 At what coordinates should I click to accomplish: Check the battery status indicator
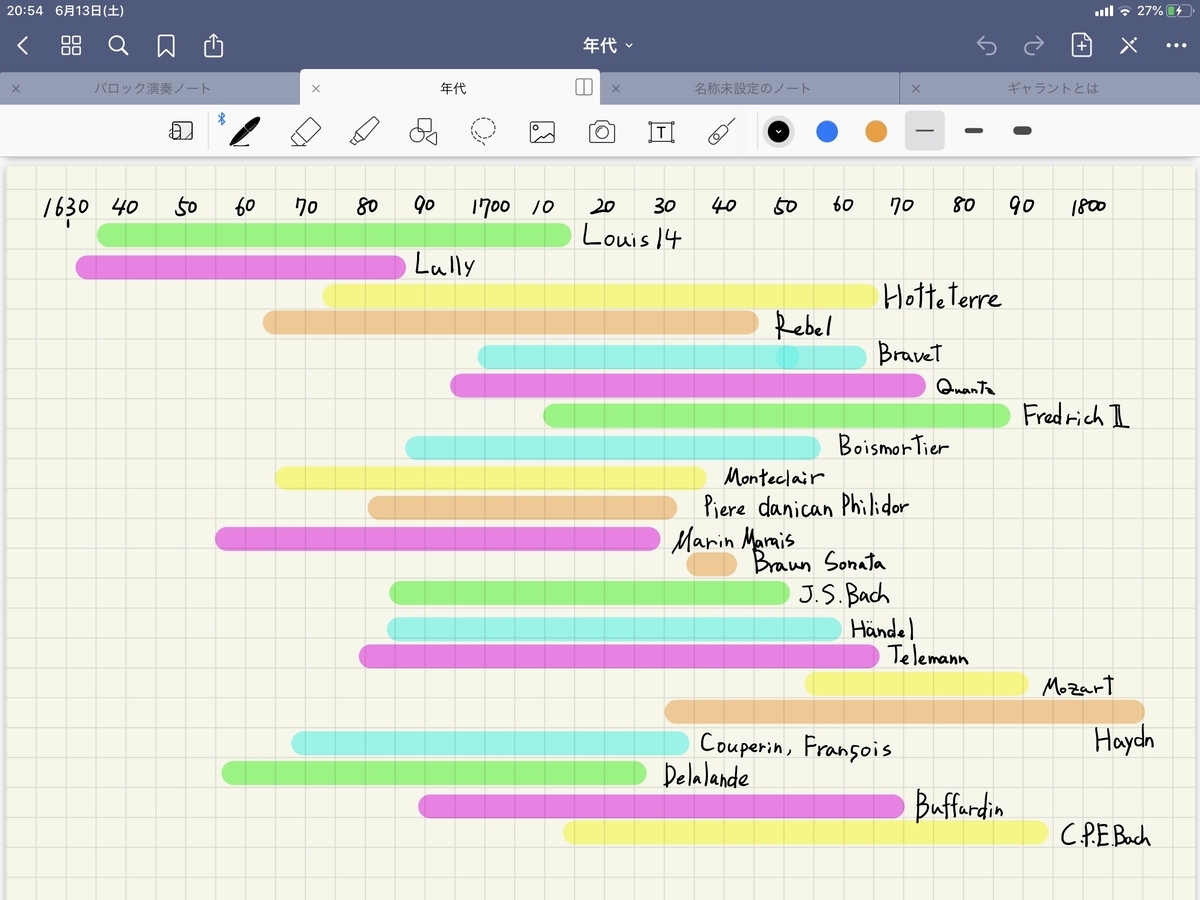click(1178, 11)
